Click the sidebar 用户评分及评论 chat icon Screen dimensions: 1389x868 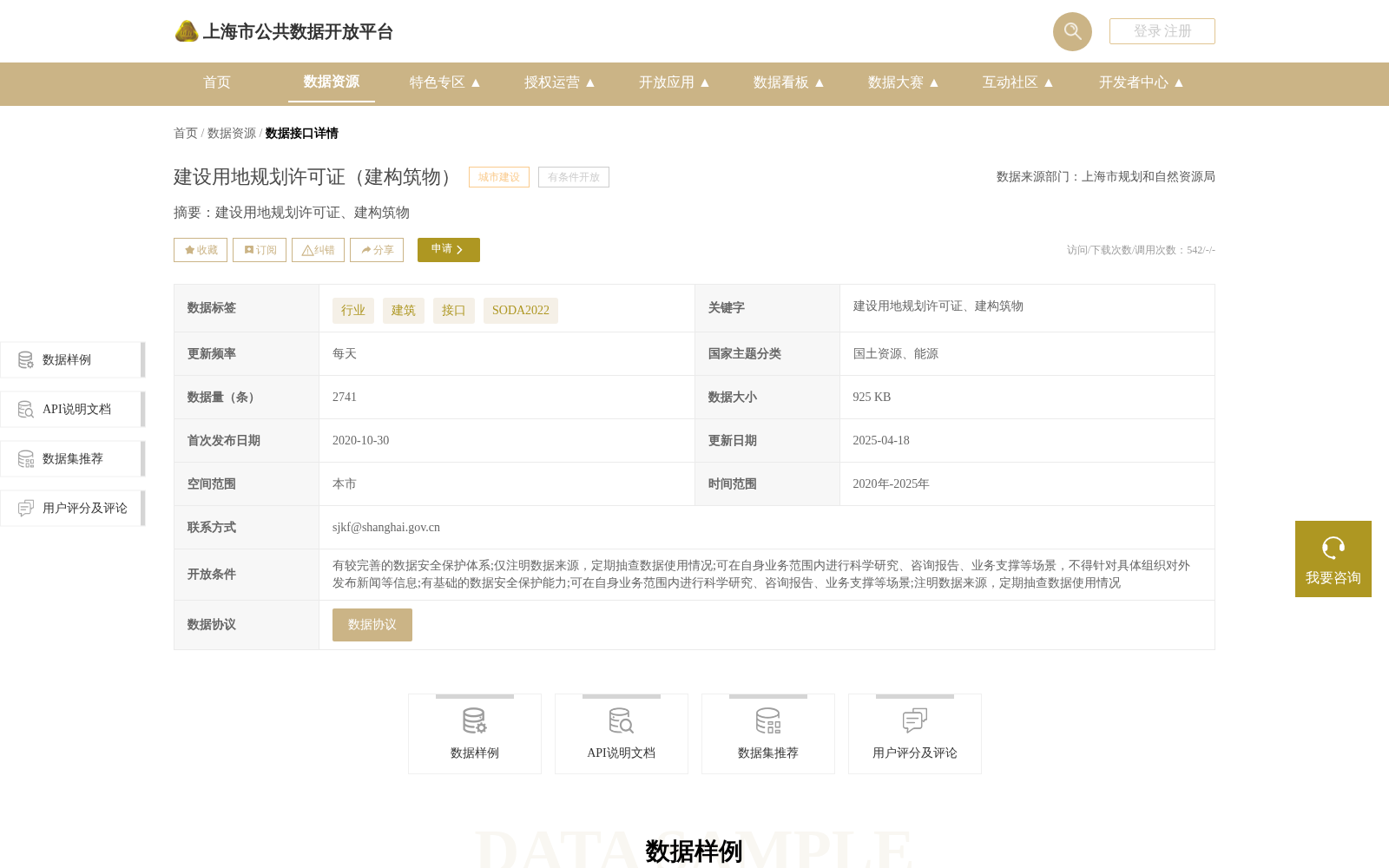click(26, 508)
